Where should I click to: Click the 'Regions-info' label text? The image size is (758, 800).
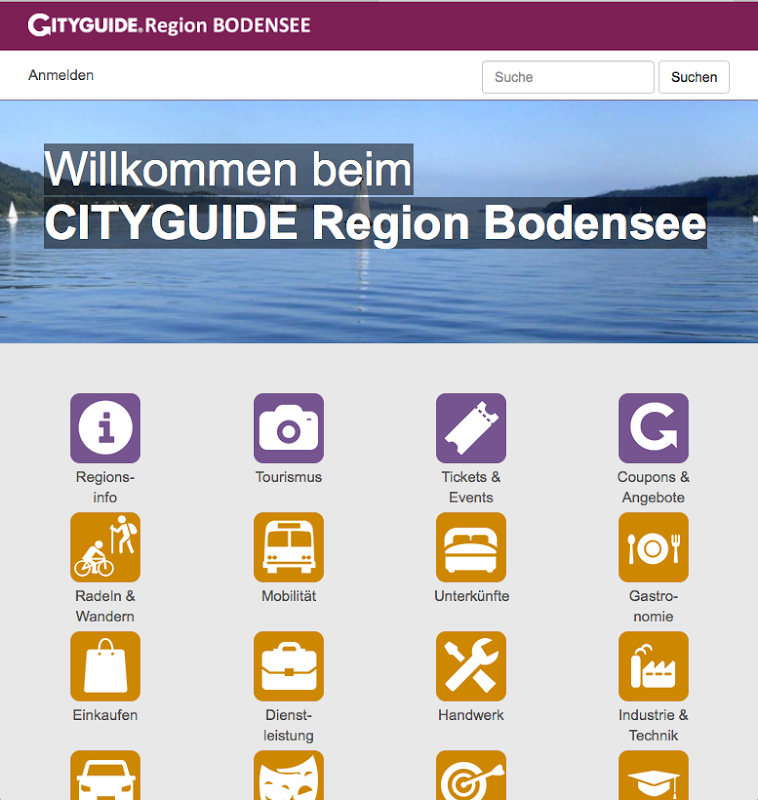pos(105,487)
